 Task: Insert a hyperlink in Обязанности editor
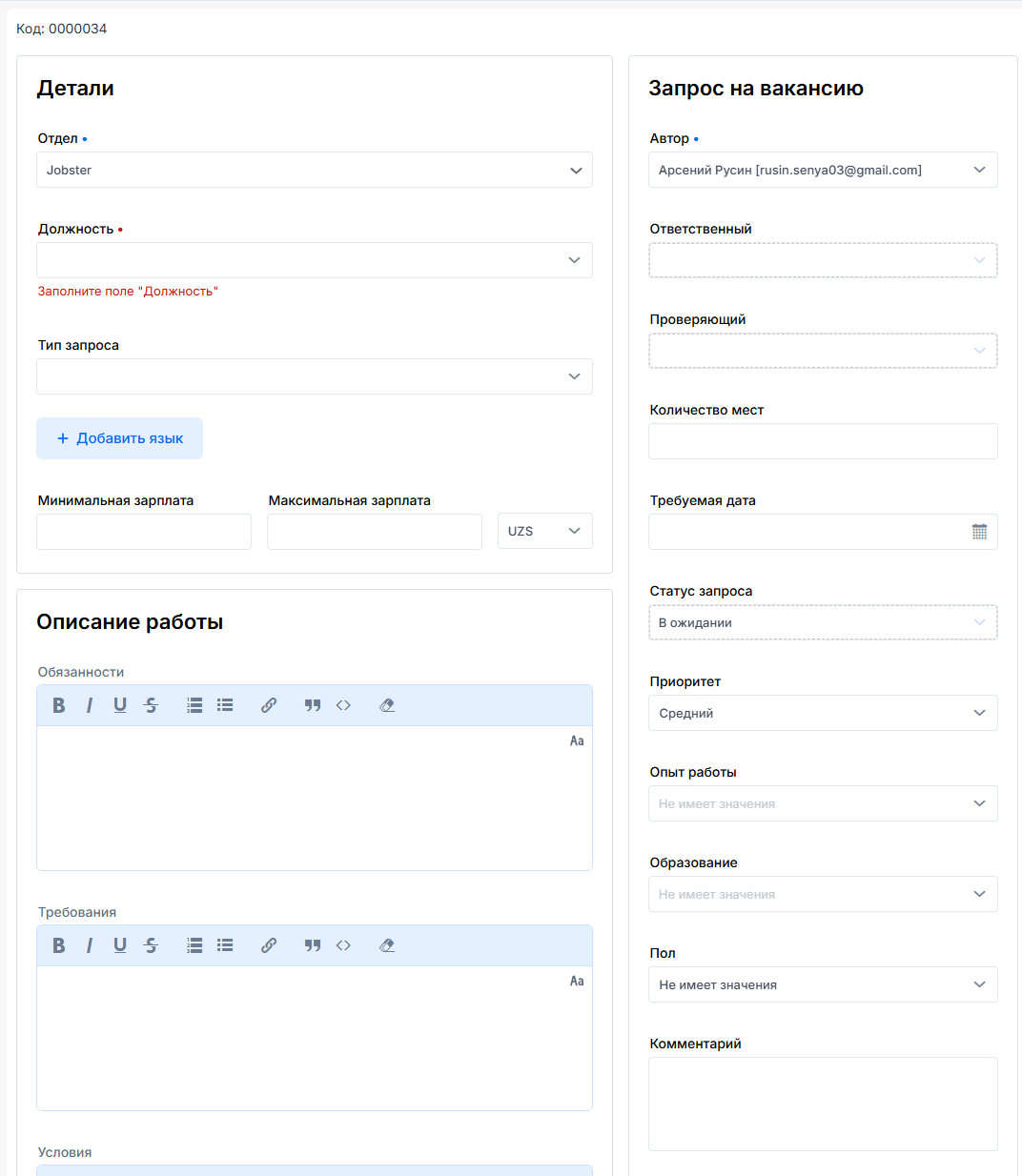[268, 705]
